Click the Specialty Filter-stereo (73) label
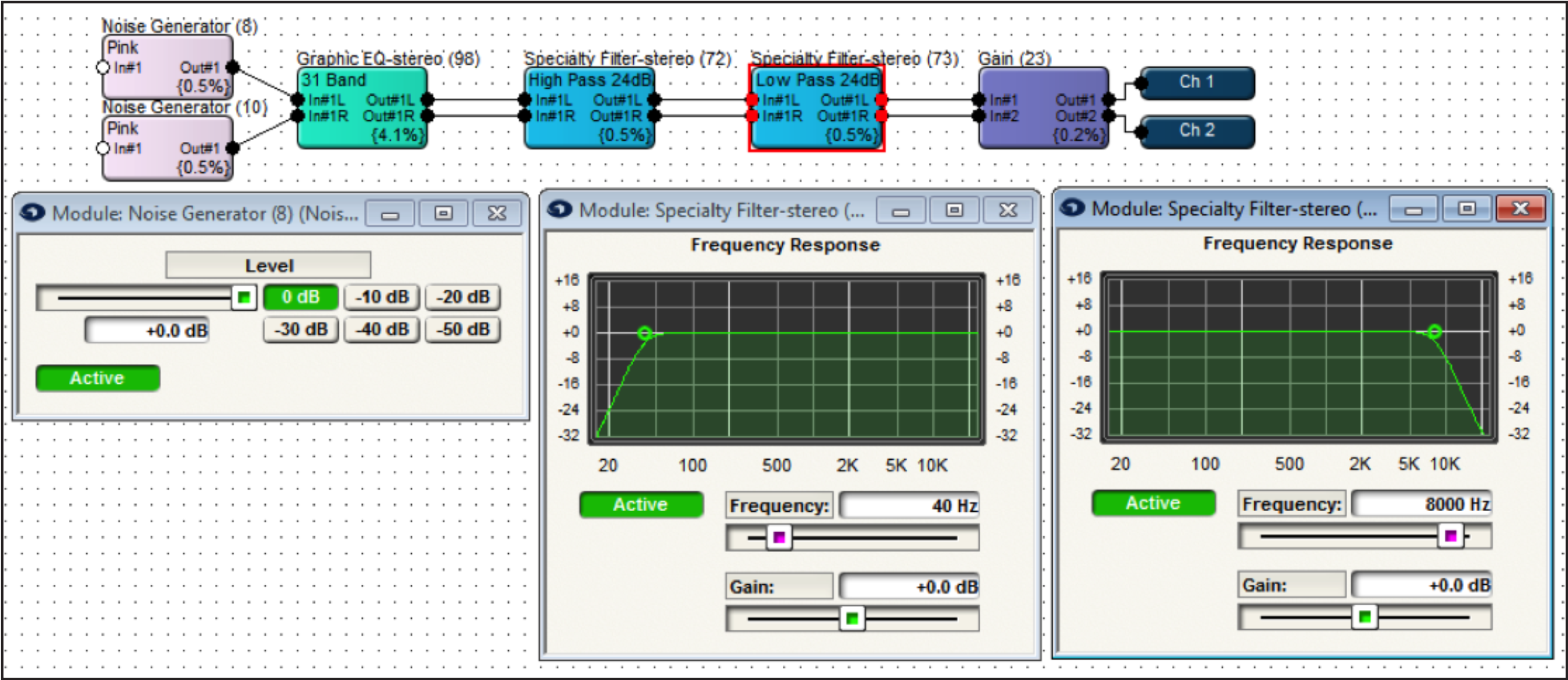 coord(855,59)
